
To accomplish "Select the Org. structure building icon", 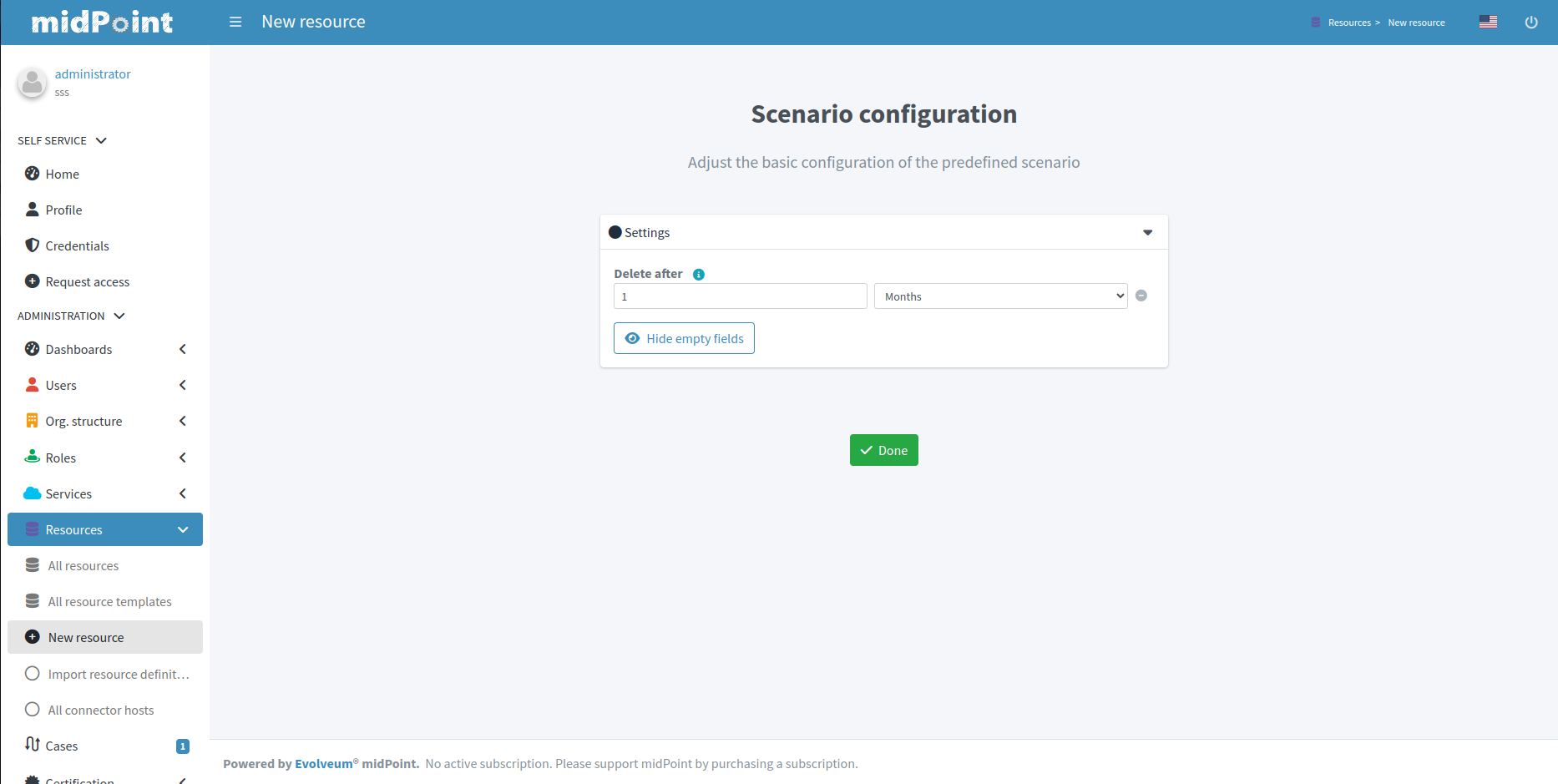I will (32, 420).
